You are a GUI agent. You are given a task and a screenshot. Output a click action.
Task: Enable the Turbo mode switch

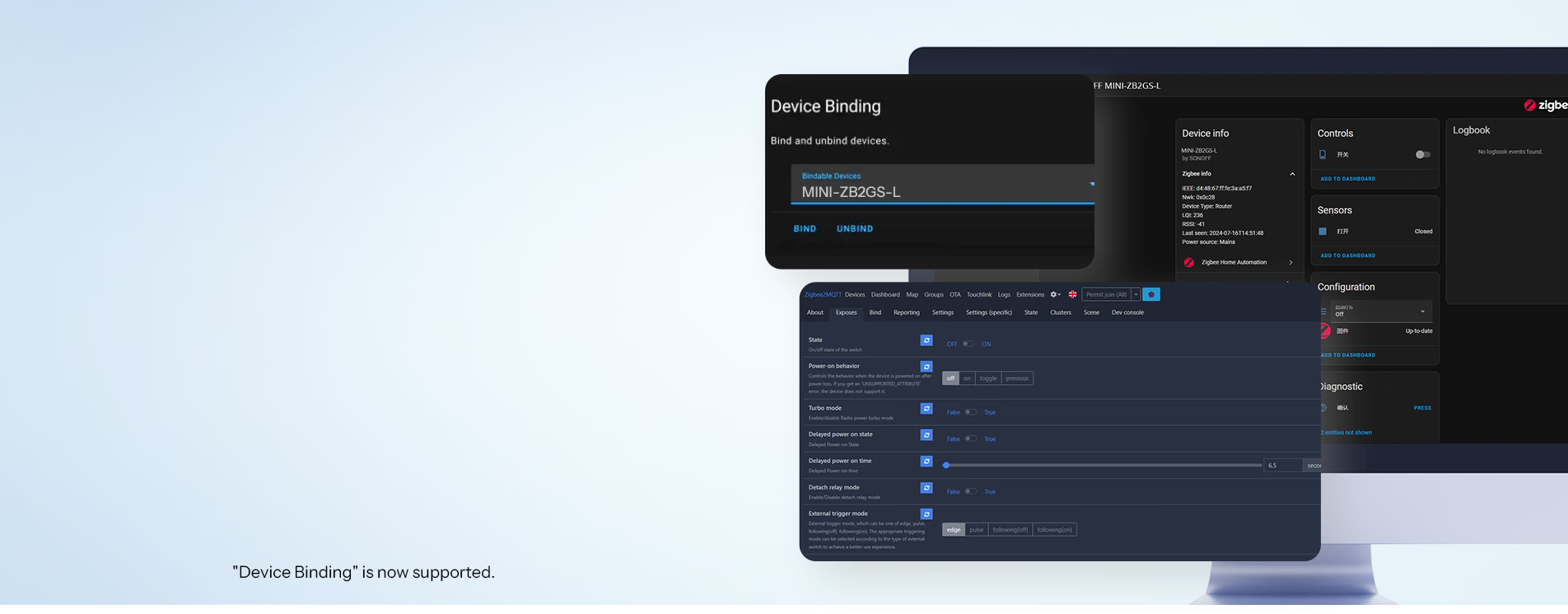click(971, 412)
